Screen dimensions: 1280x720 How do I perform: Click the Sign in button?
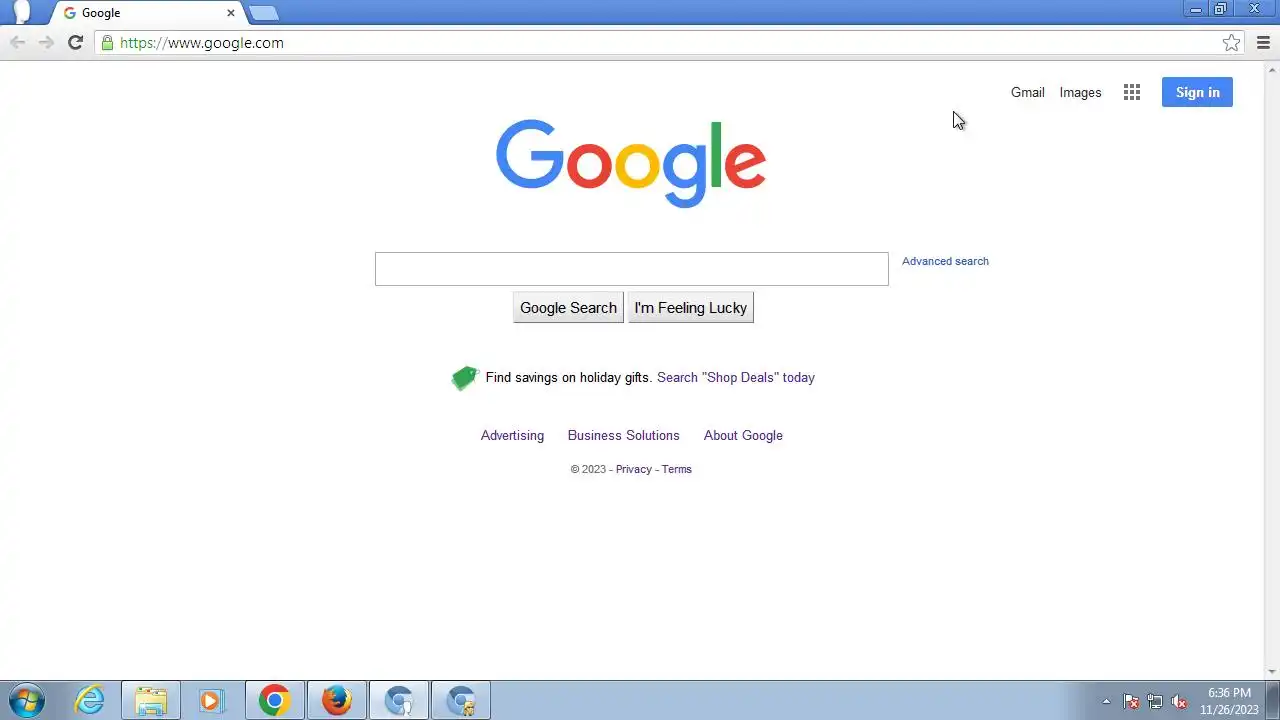point(1197,92)
